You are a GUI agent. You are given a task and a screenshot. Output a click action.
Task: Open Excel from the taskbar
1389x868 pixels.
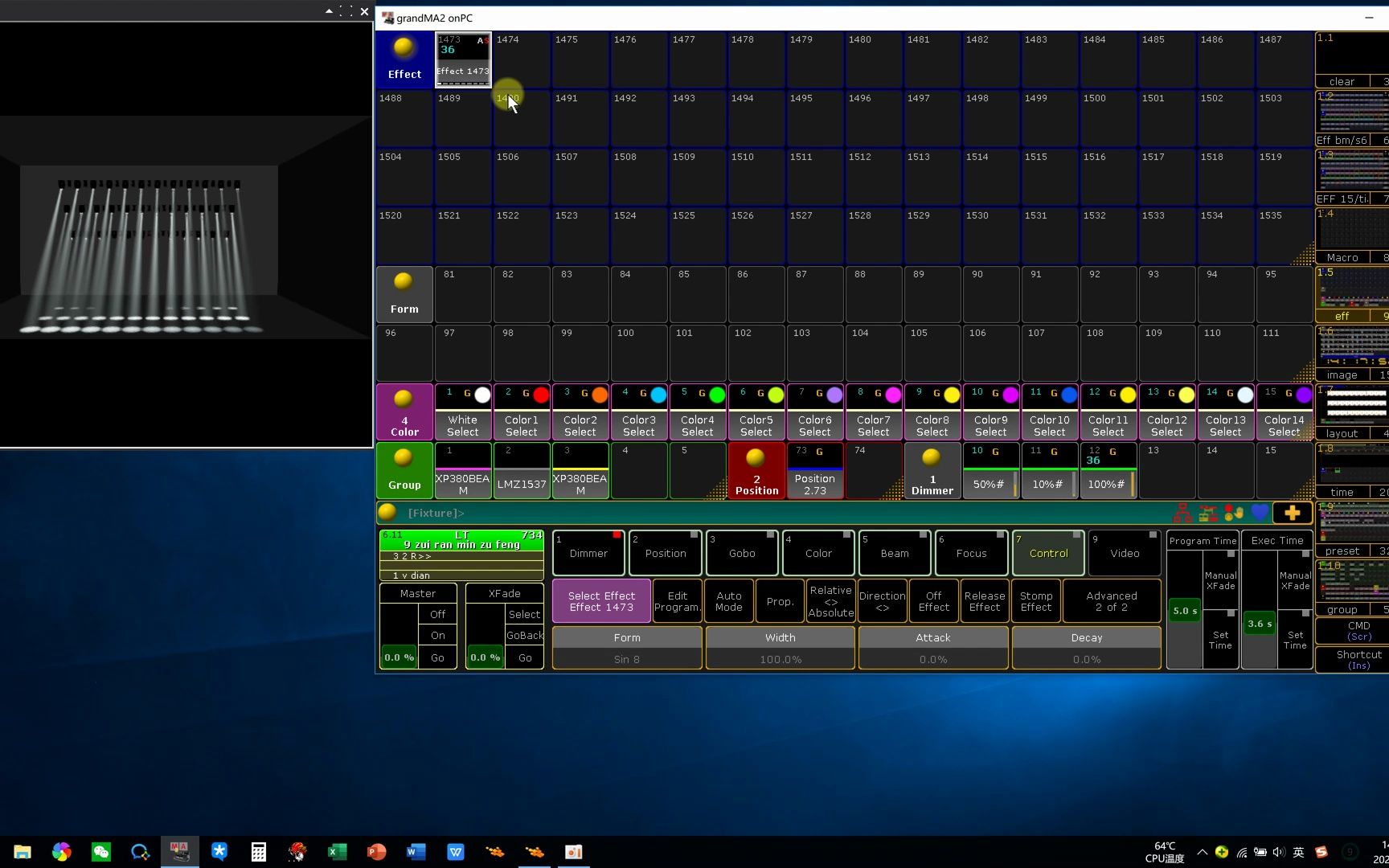click(337, 852)
